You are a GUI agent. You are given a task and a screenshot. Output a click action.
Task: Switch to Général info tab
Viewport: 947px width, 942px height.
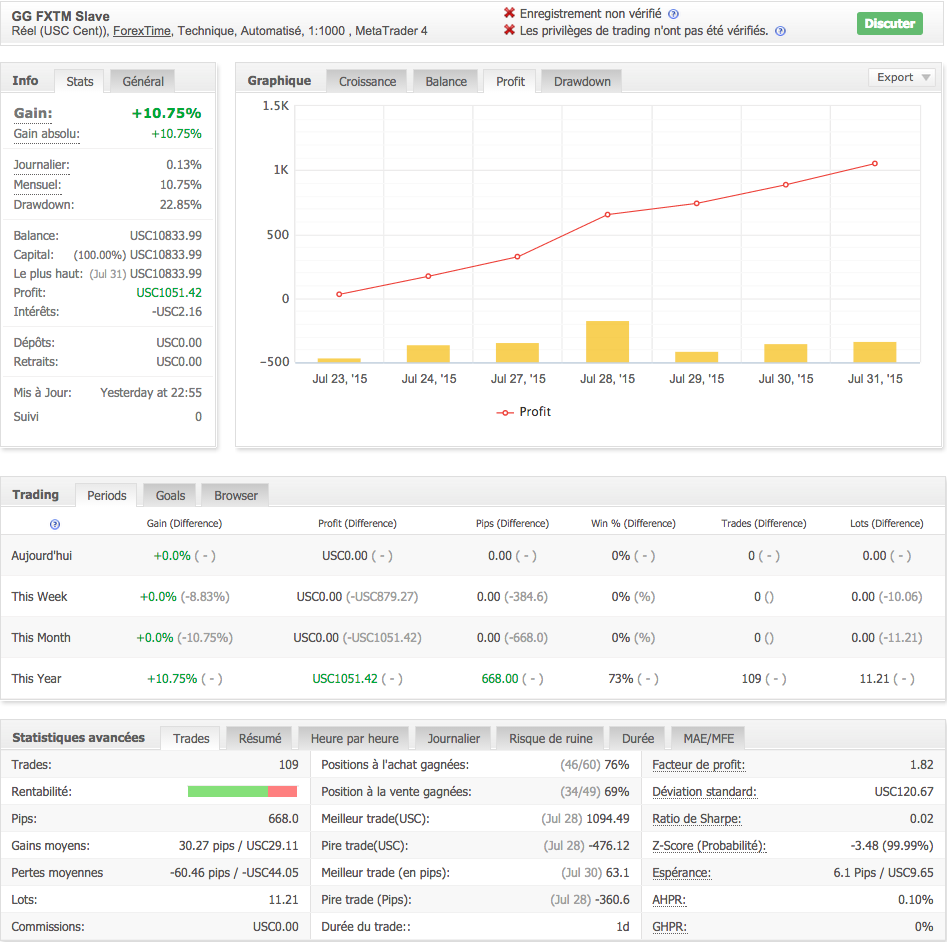pos(143,80)
